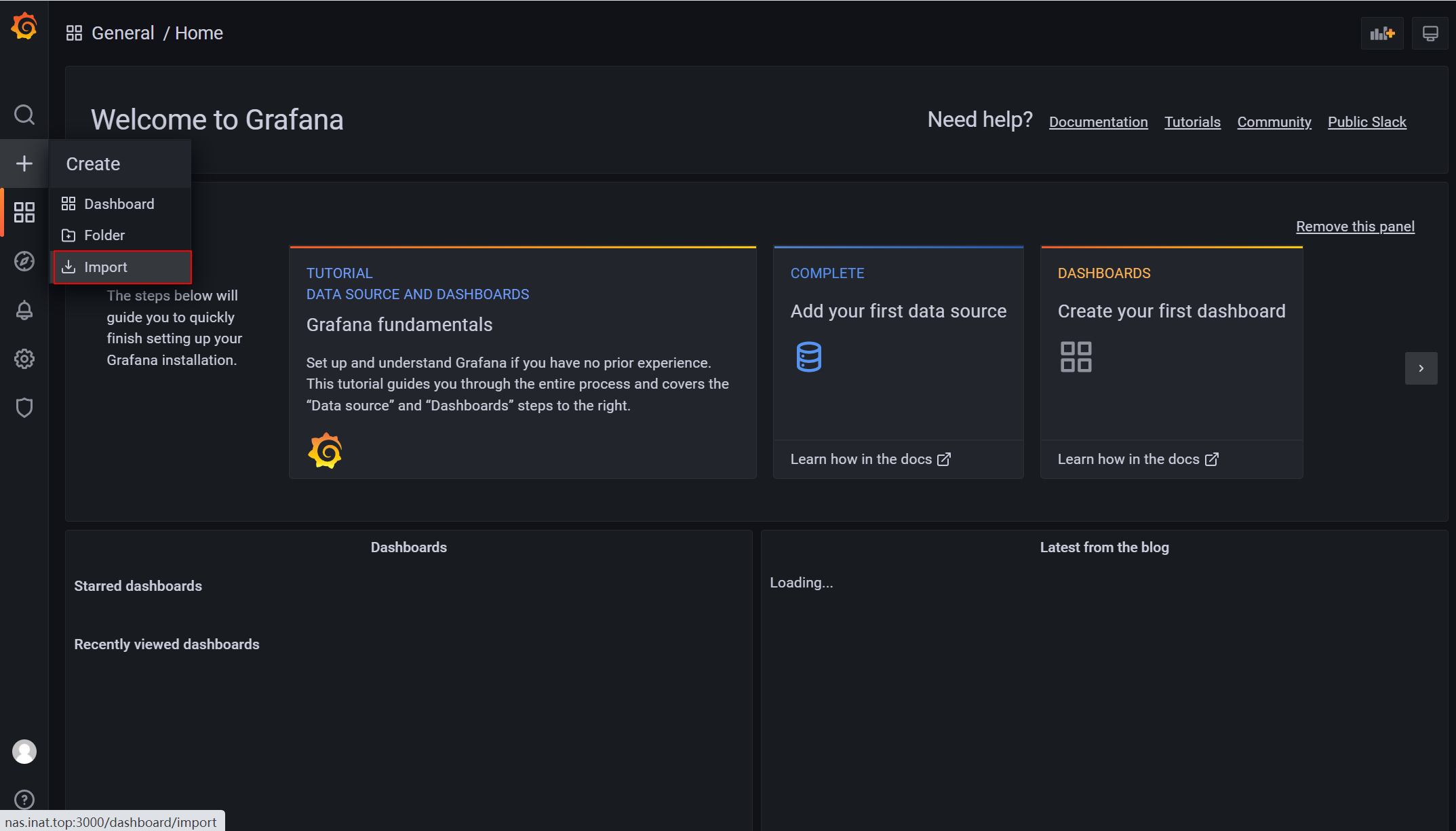Viewport: 1456px width, 831px height.
Task: Open the Community link
Action: pos(1274,122)
